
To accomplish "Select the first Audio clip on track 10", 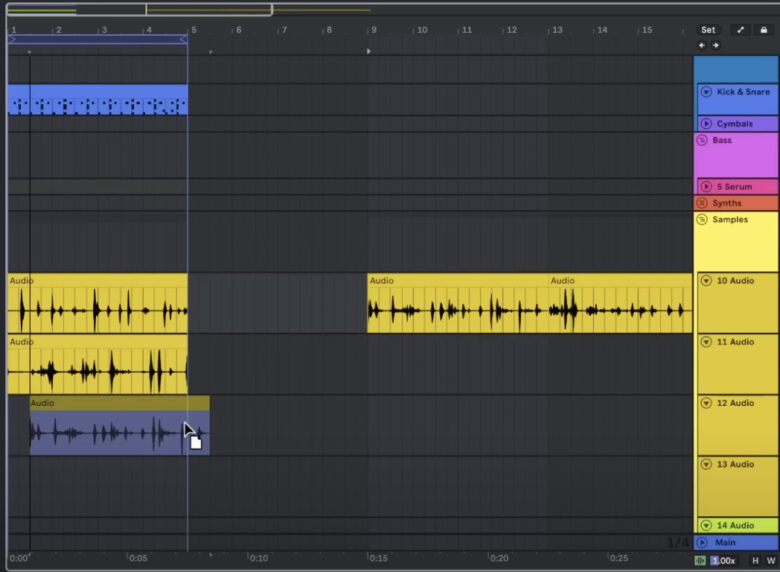I will pyautogui.click(x=98, y=303).
